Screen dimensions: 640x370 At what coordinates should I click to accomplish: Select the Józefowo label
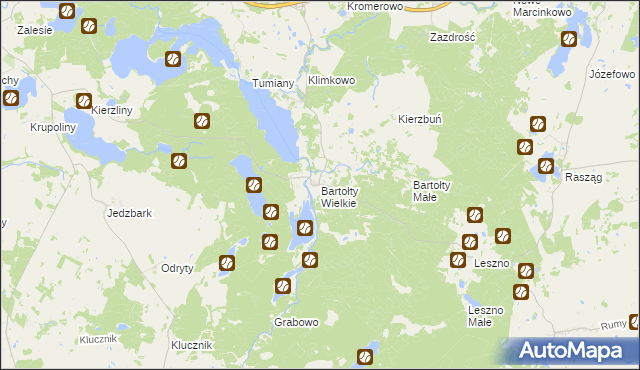point(612,74)
